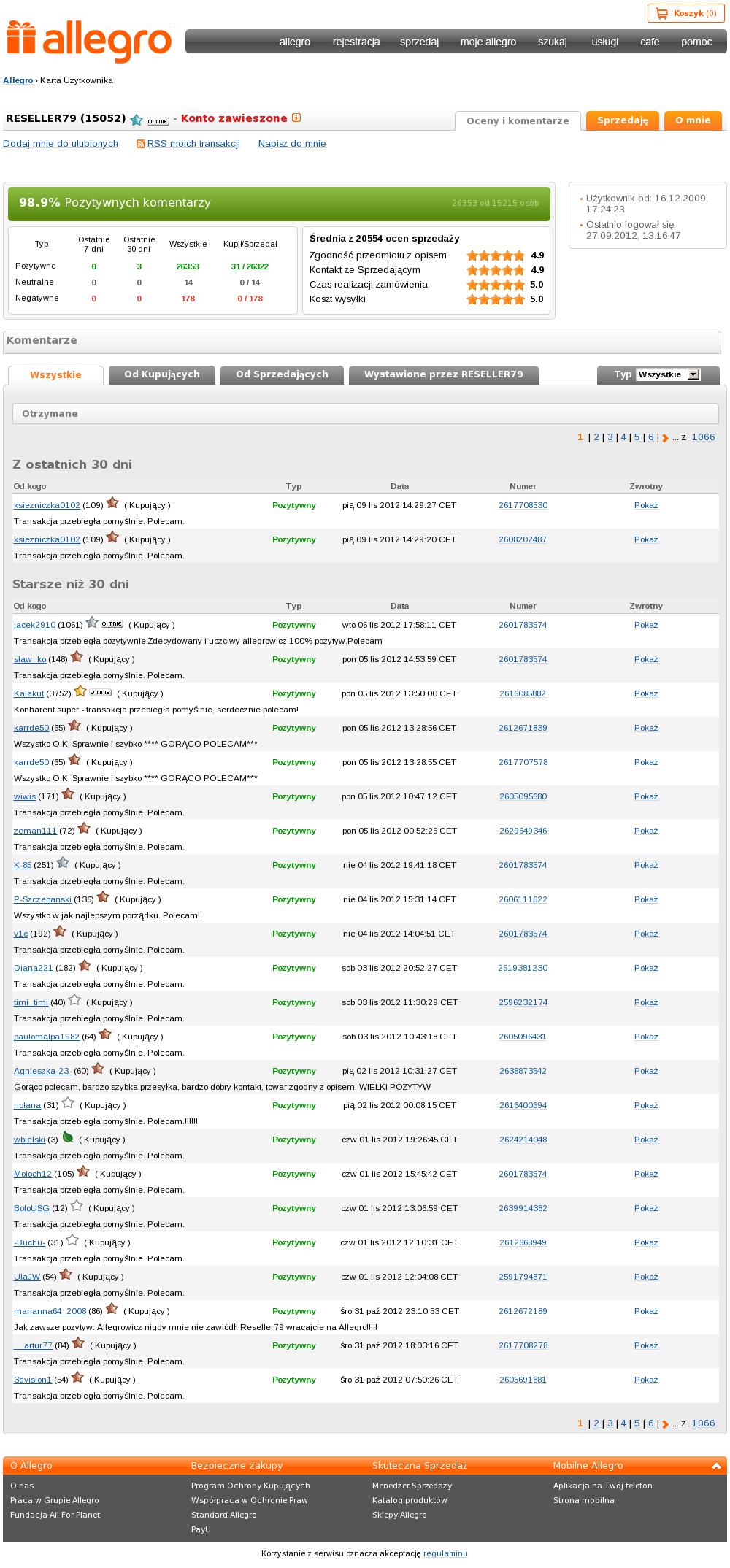The width and height of the screenshot is (730, 1568).
Task: Open the PayU footer link
Action: click(201, 1529)
